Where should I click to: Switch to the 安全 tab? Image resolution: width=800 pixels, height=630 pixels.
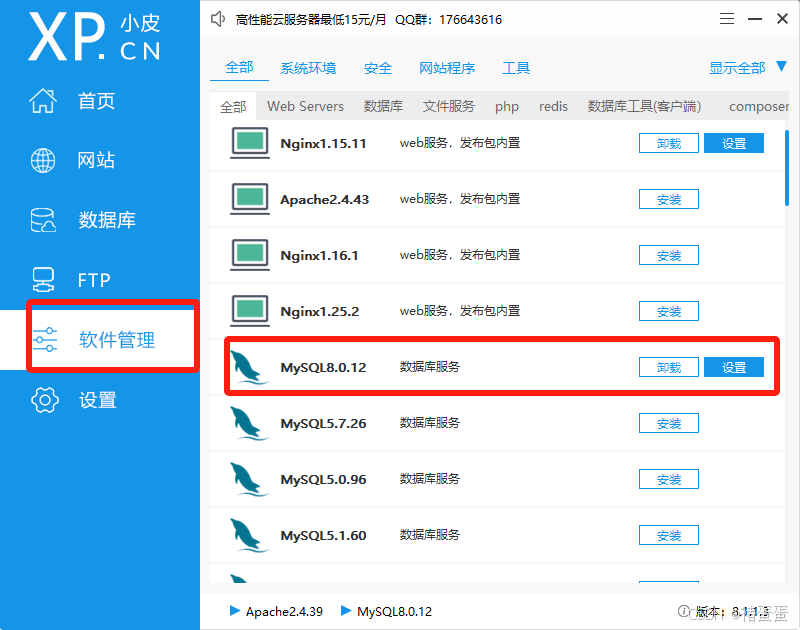(x=378, y=68)
